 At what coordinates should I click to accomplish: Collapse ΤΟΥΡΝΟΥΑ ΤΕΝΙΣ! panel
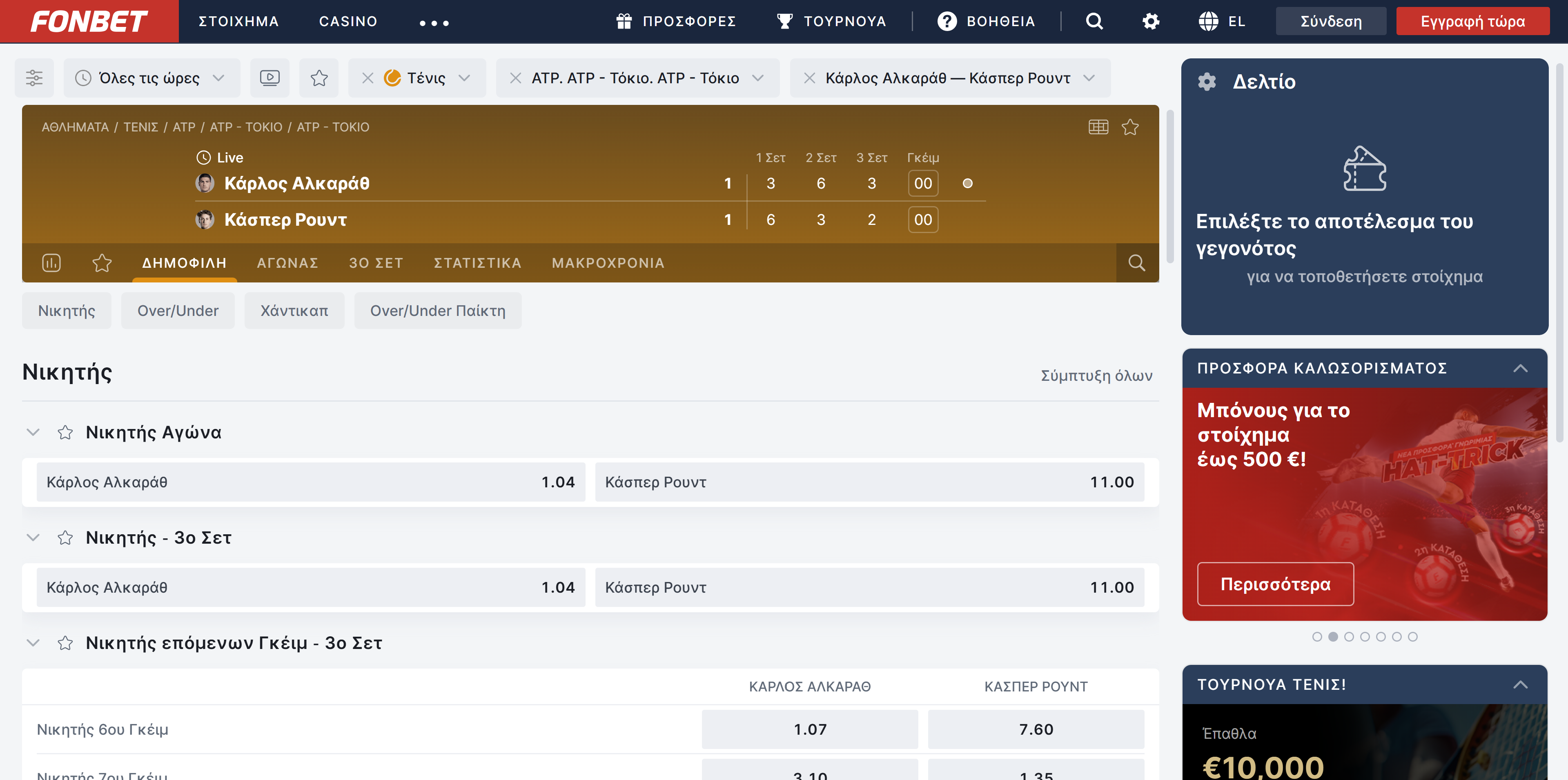1521,684
